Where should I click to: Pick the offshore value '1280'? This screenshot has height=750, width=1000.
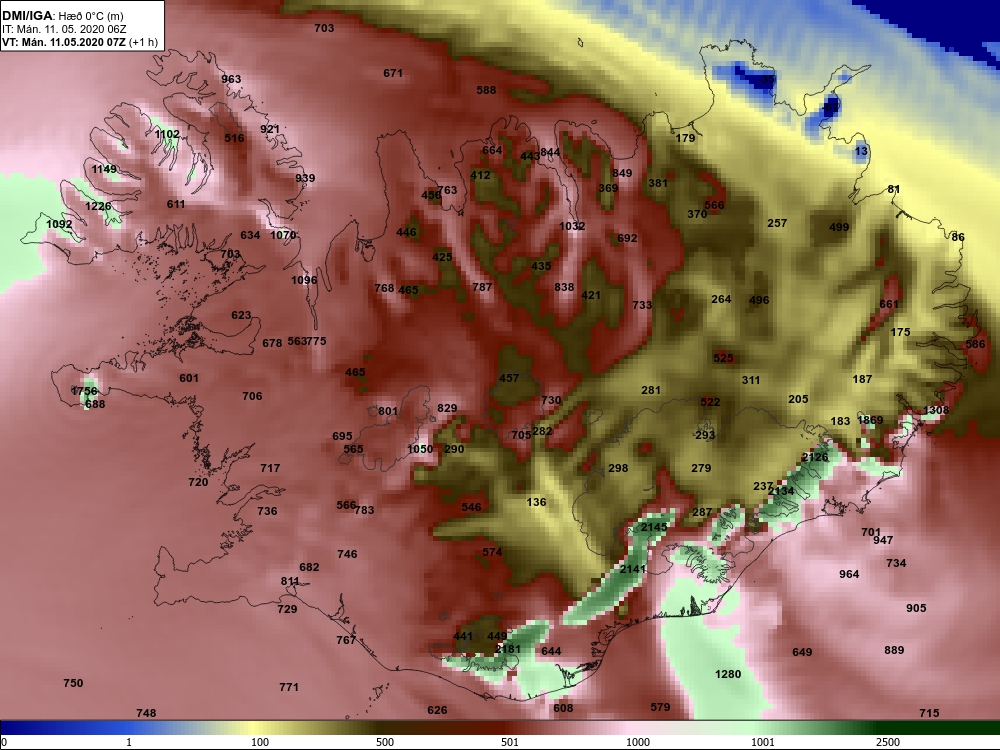coord(728,674)
